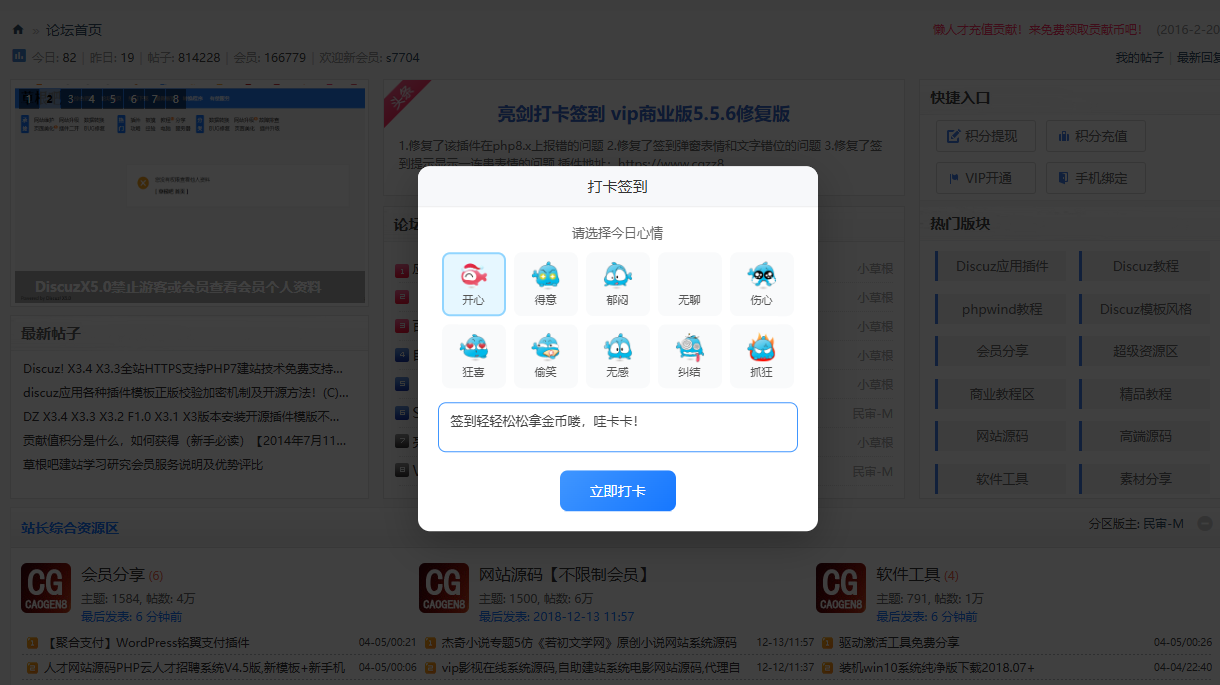Choose the 狂喜 mood emoticon
The height and width of the screenshot is (685, 1220).
click(x=473, y=356)
